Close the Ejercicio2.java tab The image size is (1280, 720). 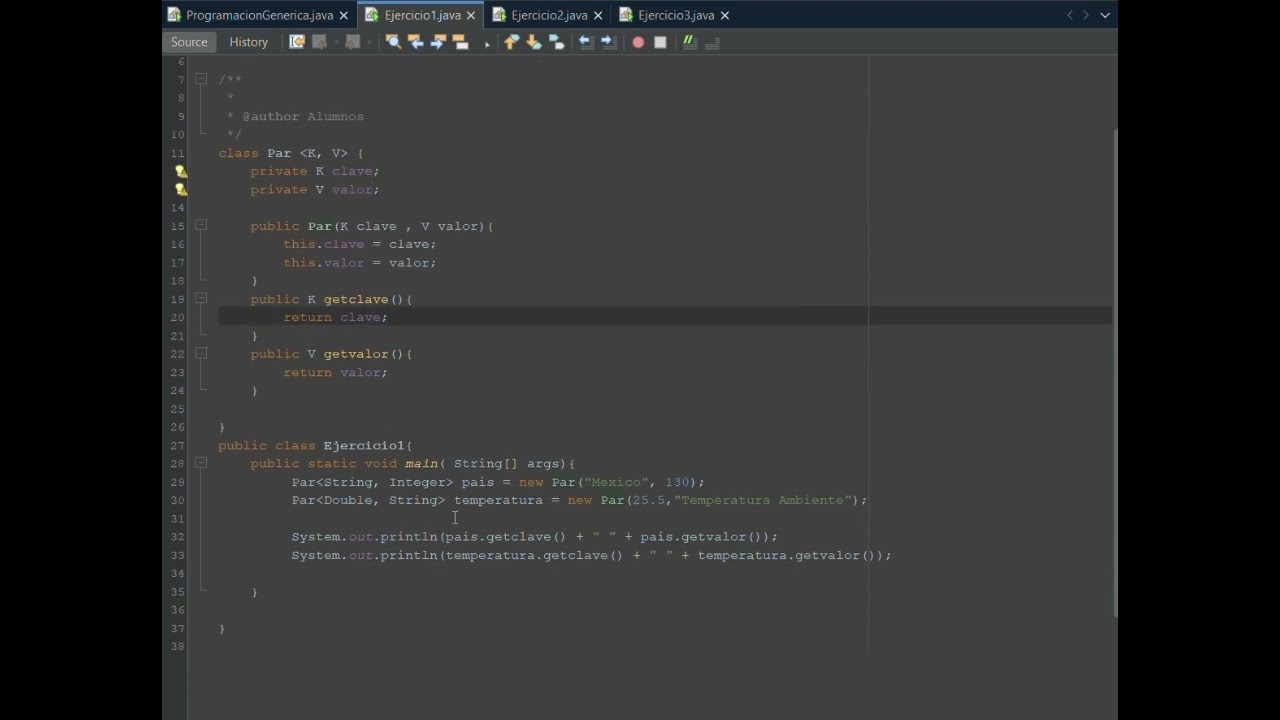[598, 15]
